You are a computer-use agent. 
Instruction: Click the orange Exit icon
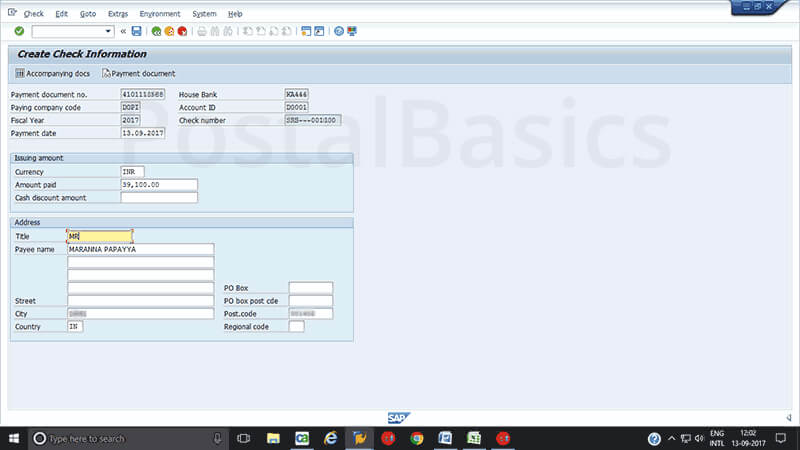(x=169, y=32)
